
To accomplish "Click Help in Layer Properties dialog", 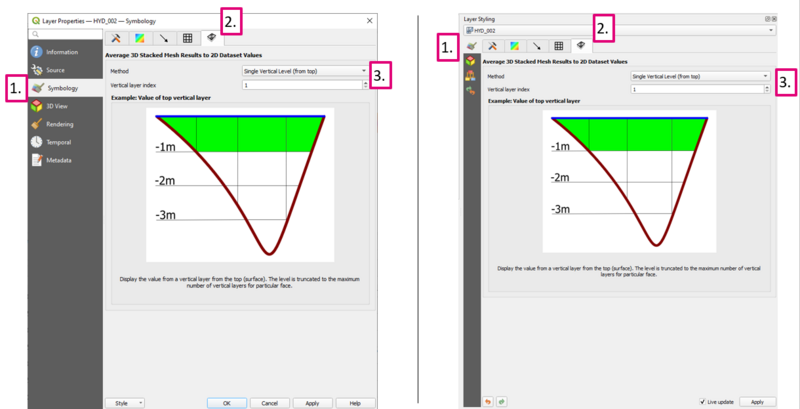I will click(355, 403).
